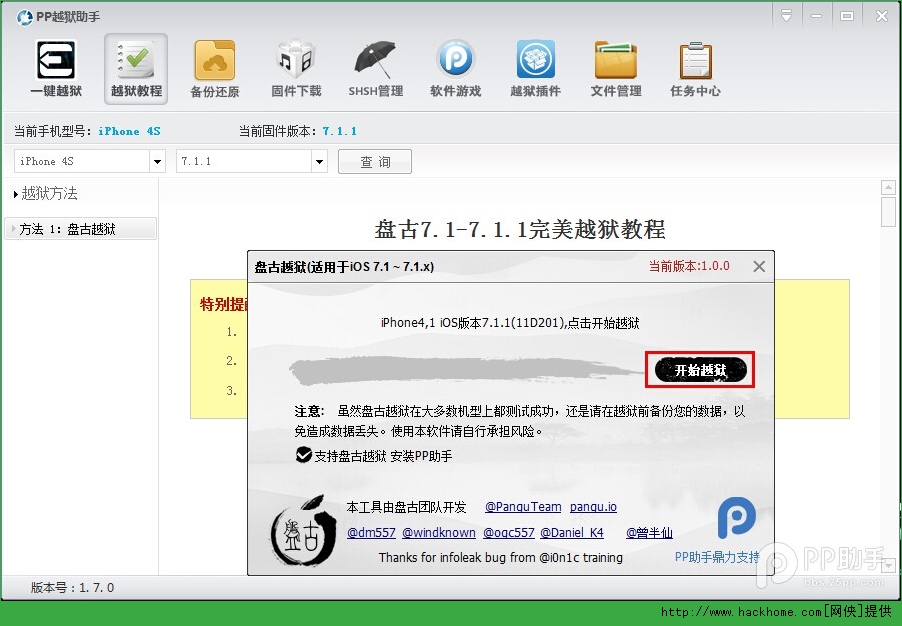The width and height of the screenshot is (902, 626).
Task: Click the 盘古7.1-7.1.1完美越狱教程 heading
Action: [x=520, y=230]
